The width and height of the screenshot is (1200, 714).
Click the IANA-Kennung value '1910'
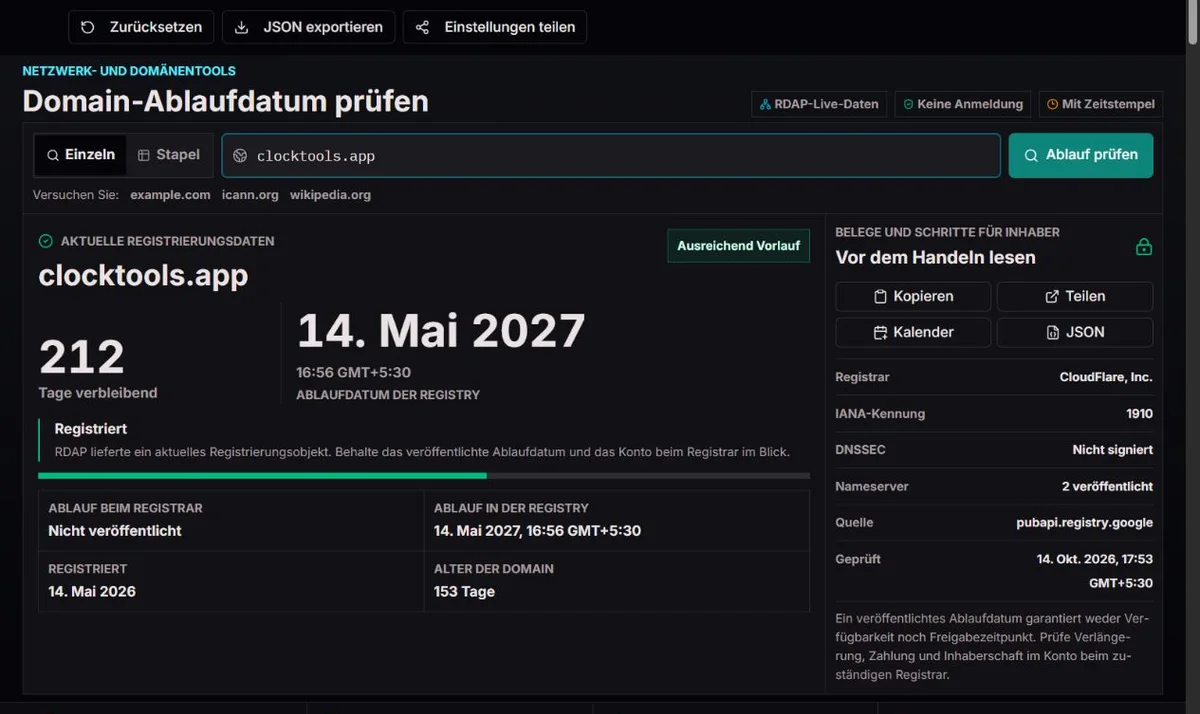click(x=1139, y=413)
